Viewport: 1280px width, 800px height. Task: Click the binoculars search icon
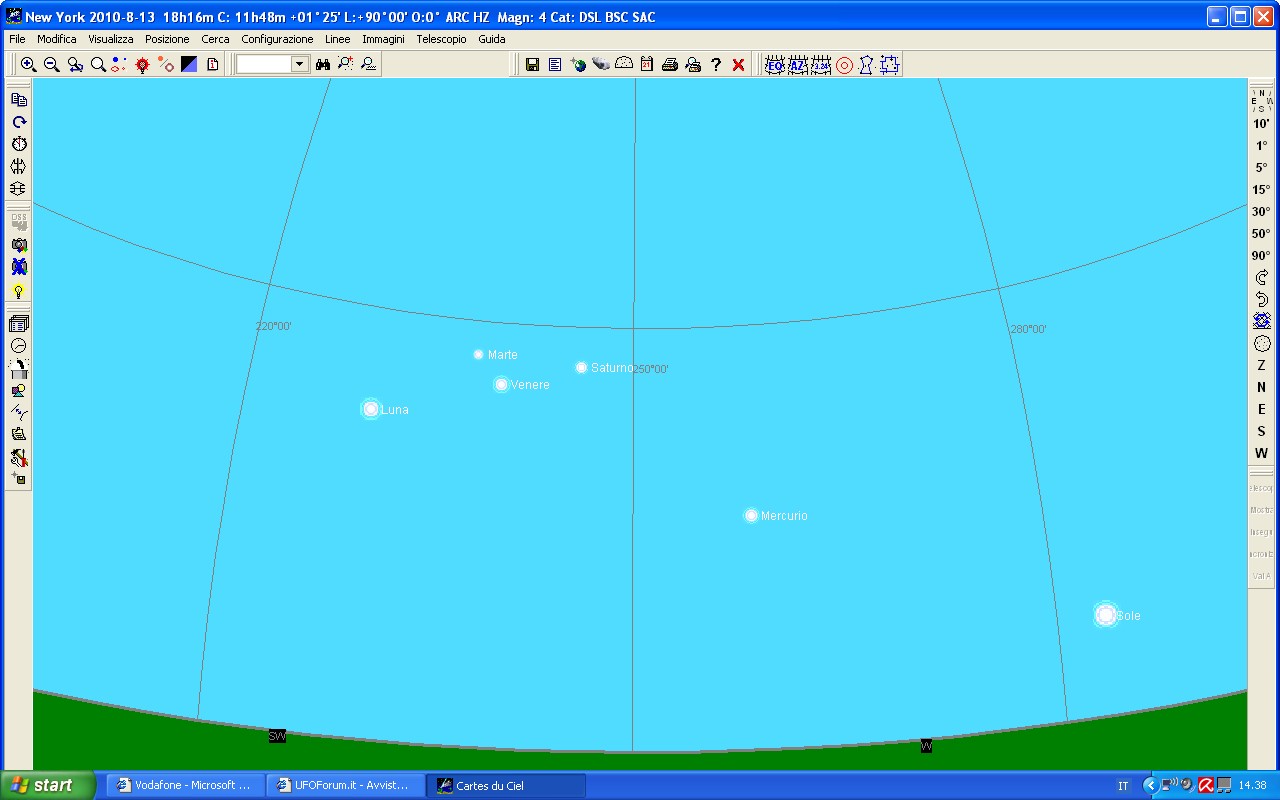pyautogui.click(x=323, y=64)
